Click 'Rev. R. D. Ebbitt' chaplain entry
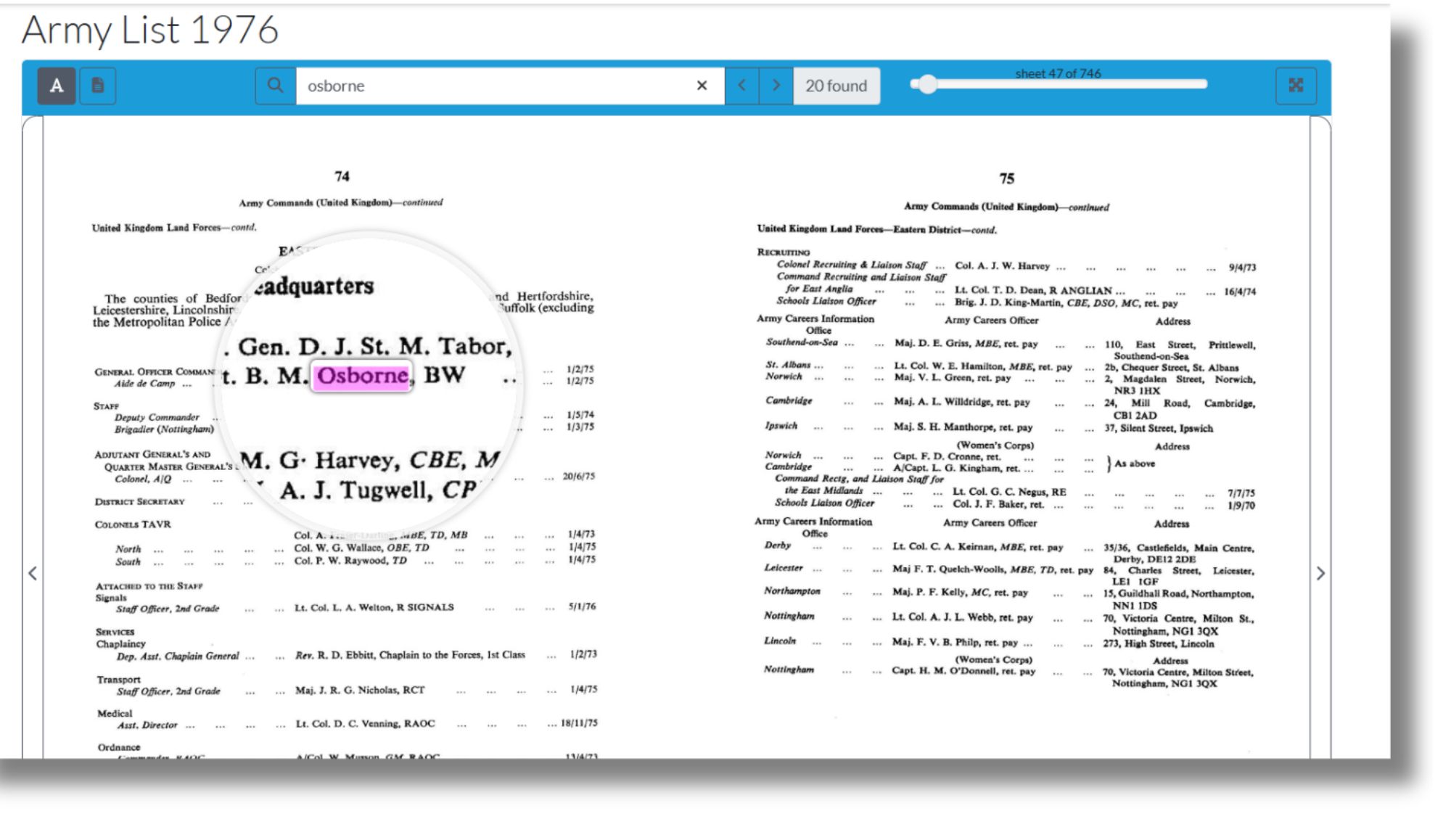Viewport: 1451px width, 840px height. pyautogui.click(x=410, y=655)
